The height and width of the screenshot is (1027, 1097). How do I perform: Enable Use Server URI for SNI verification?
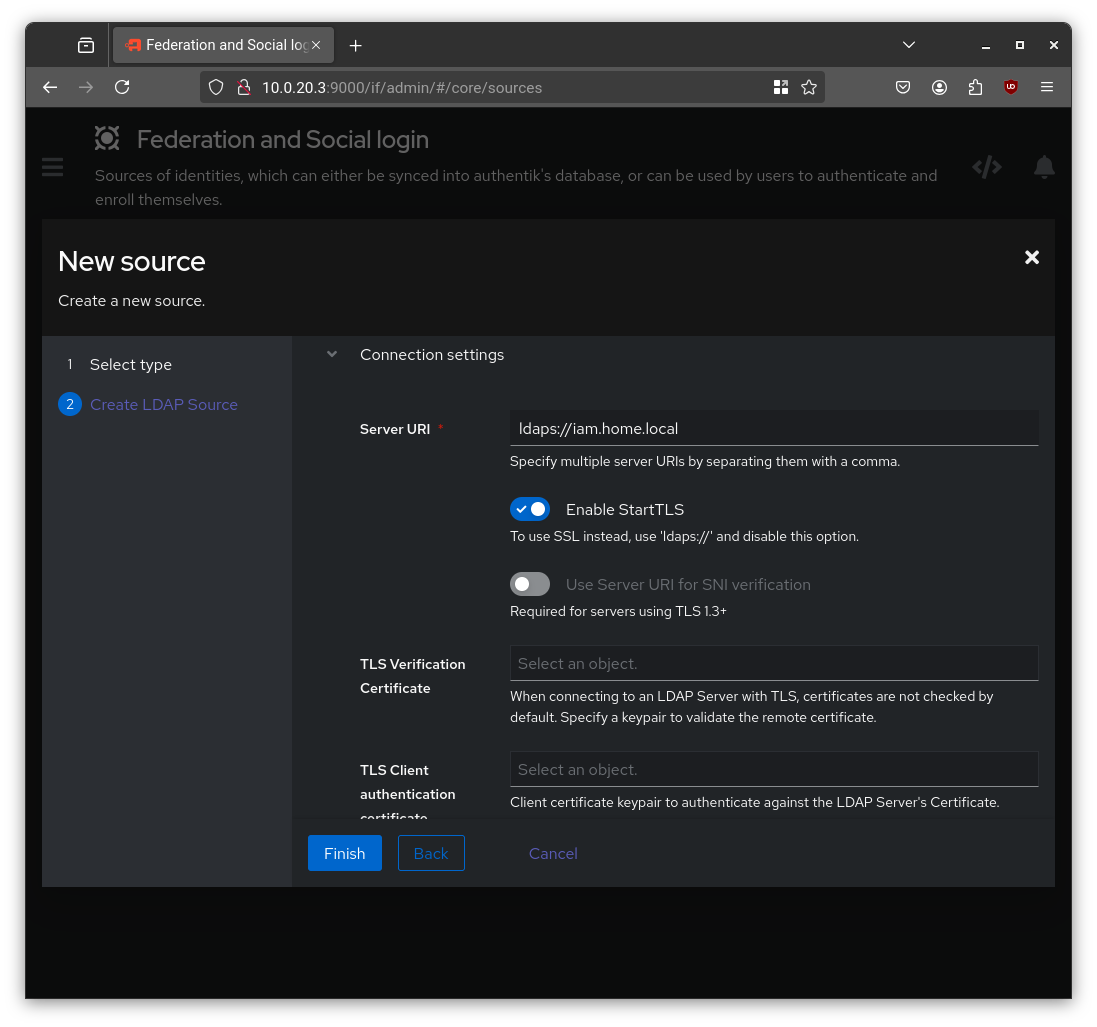tap(530, 584)
